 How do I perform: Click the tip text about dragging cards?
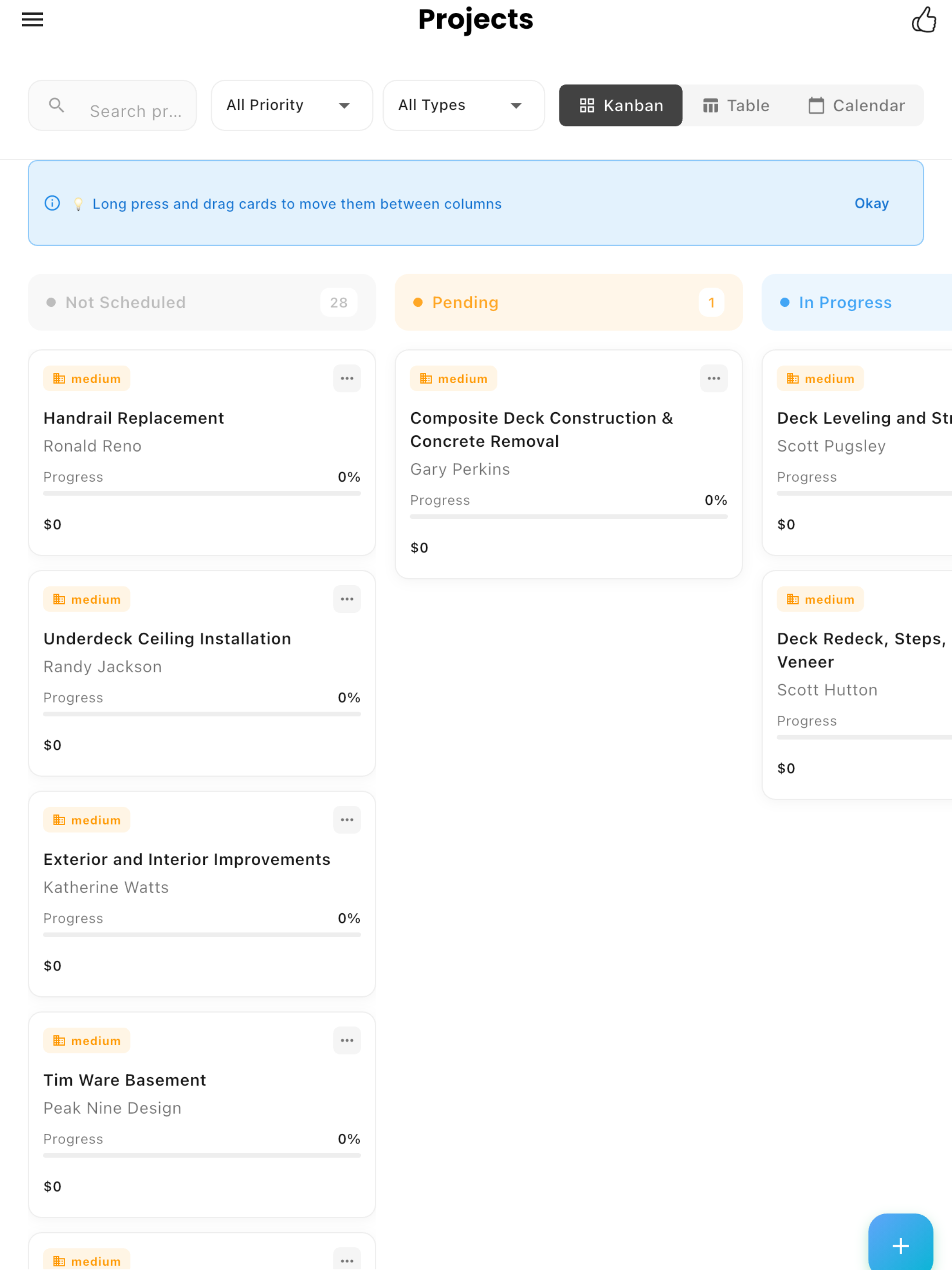[297, 204]
